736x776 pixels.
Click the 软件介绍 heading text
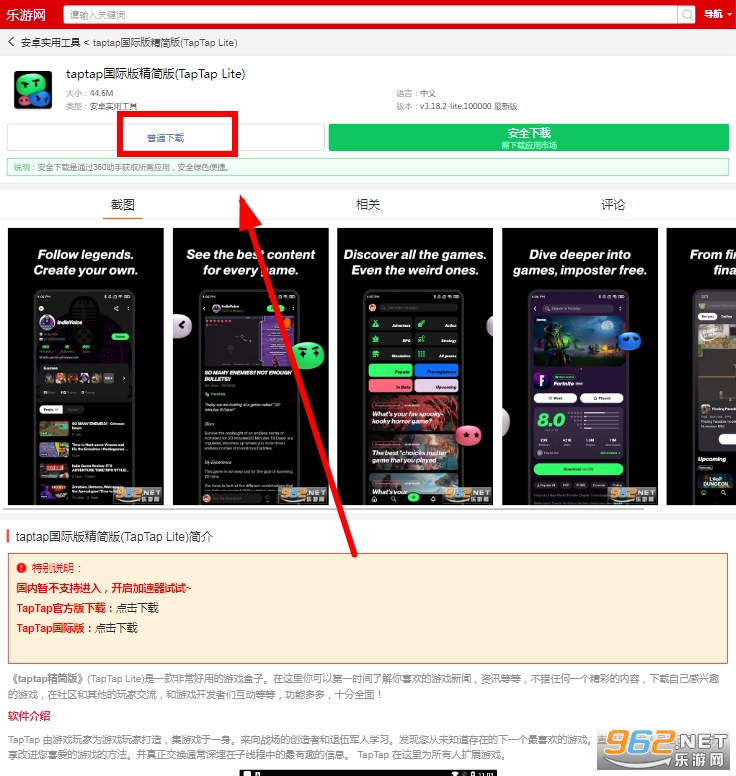point(29,716)
